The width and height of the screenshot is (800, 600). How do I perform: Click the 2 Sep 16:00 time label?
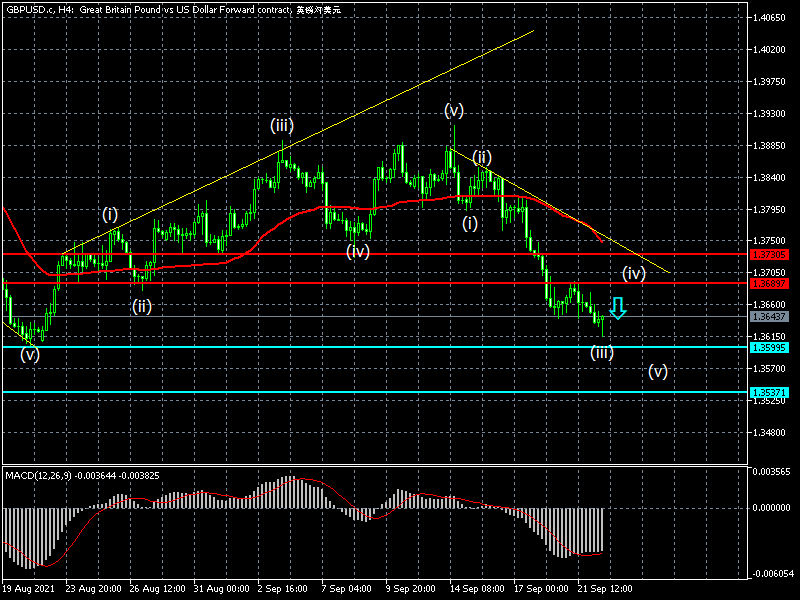click(x=283, y=588)
